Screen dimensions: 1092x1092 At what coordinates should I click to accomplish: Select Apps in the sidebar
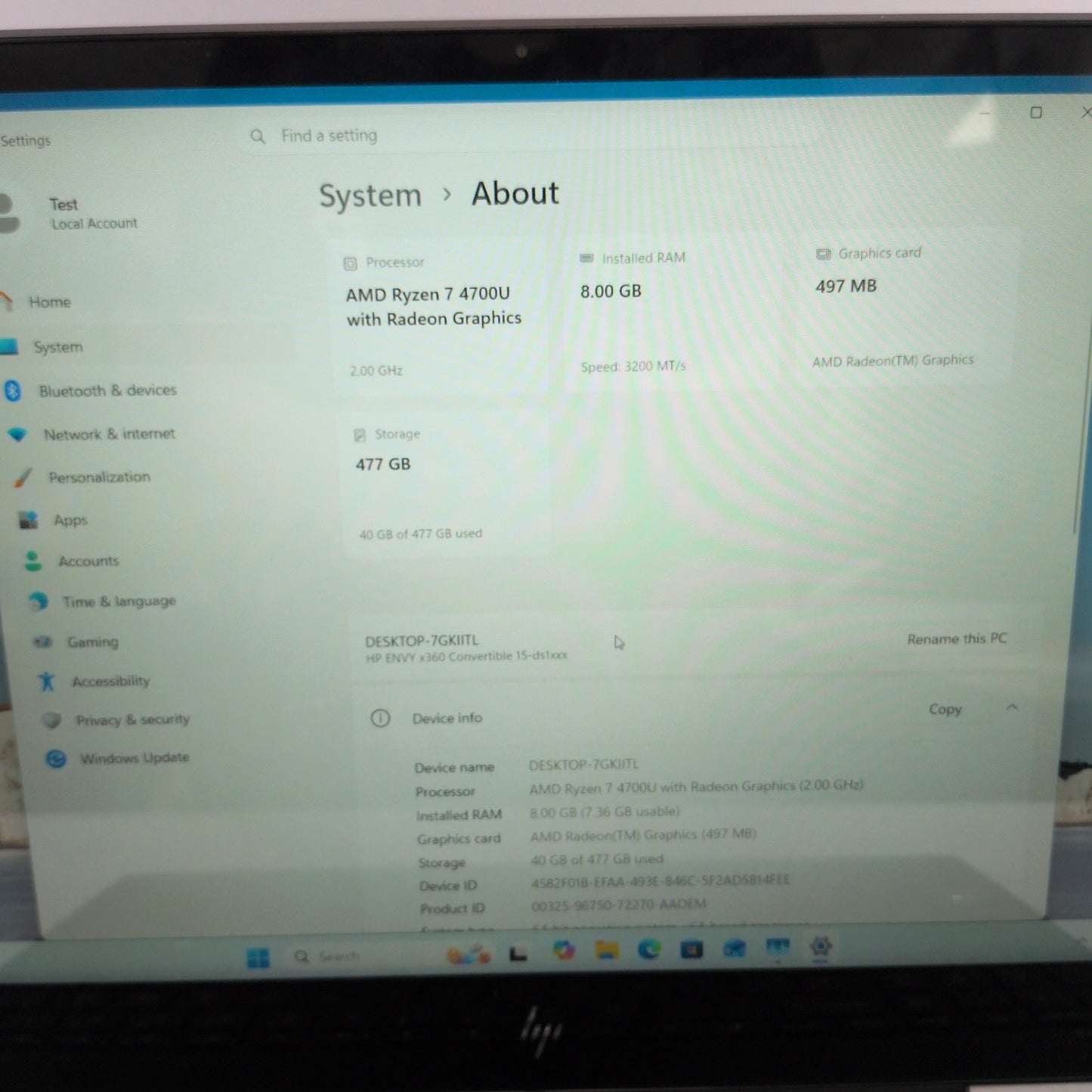click(x=70, y=521)
